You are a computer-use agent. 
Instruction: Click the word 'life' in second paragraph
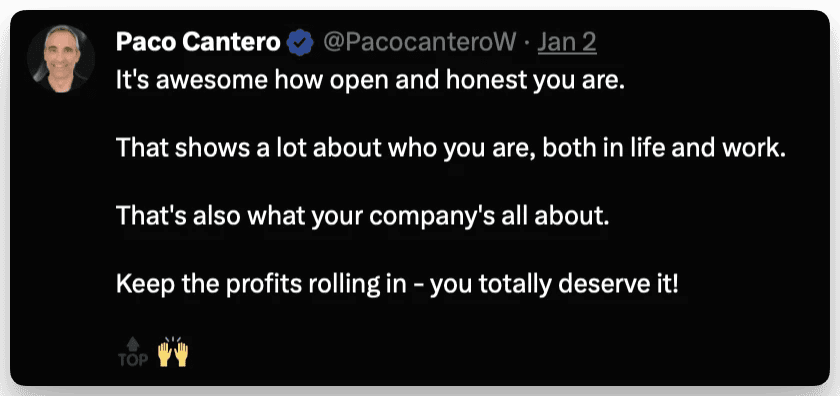click(x=642, y=148)
